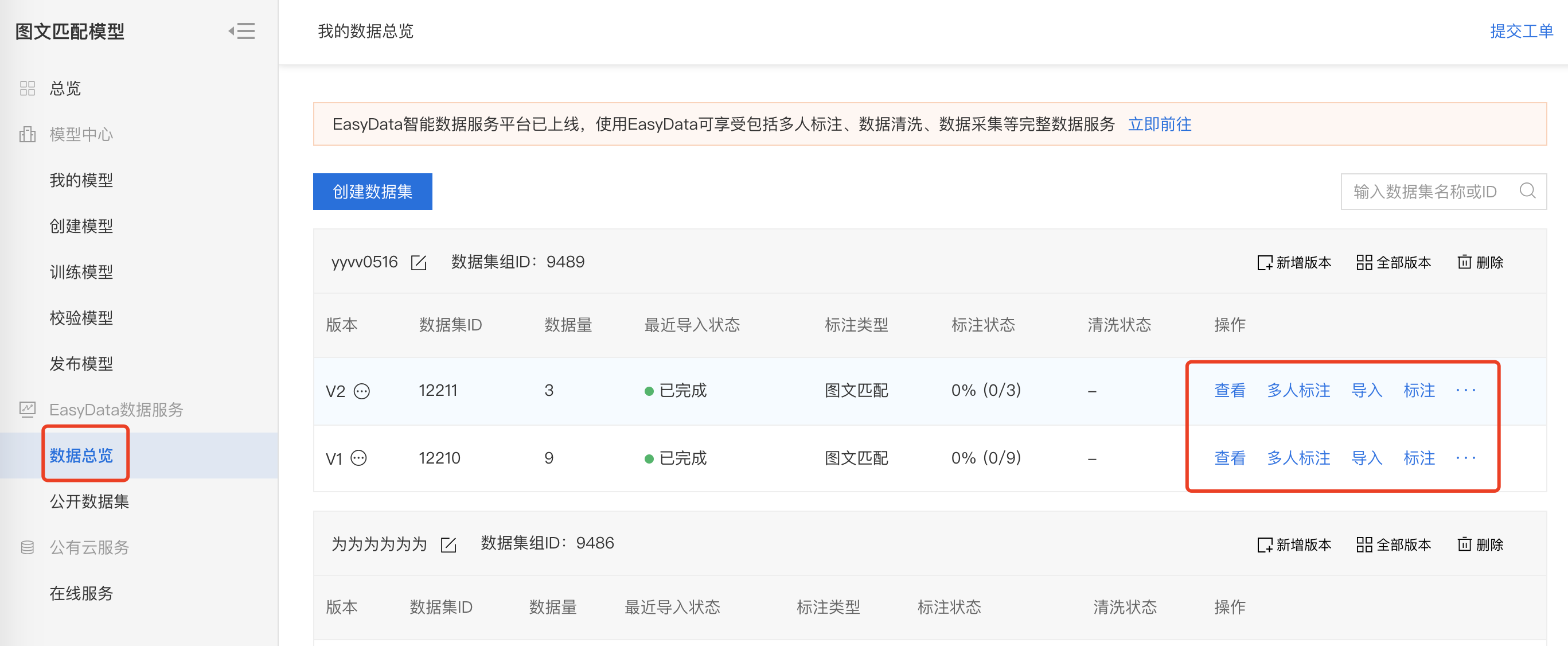
Task: Expand 公有云服务 section label
Action: pyautogui.click(x=89, y=547)
